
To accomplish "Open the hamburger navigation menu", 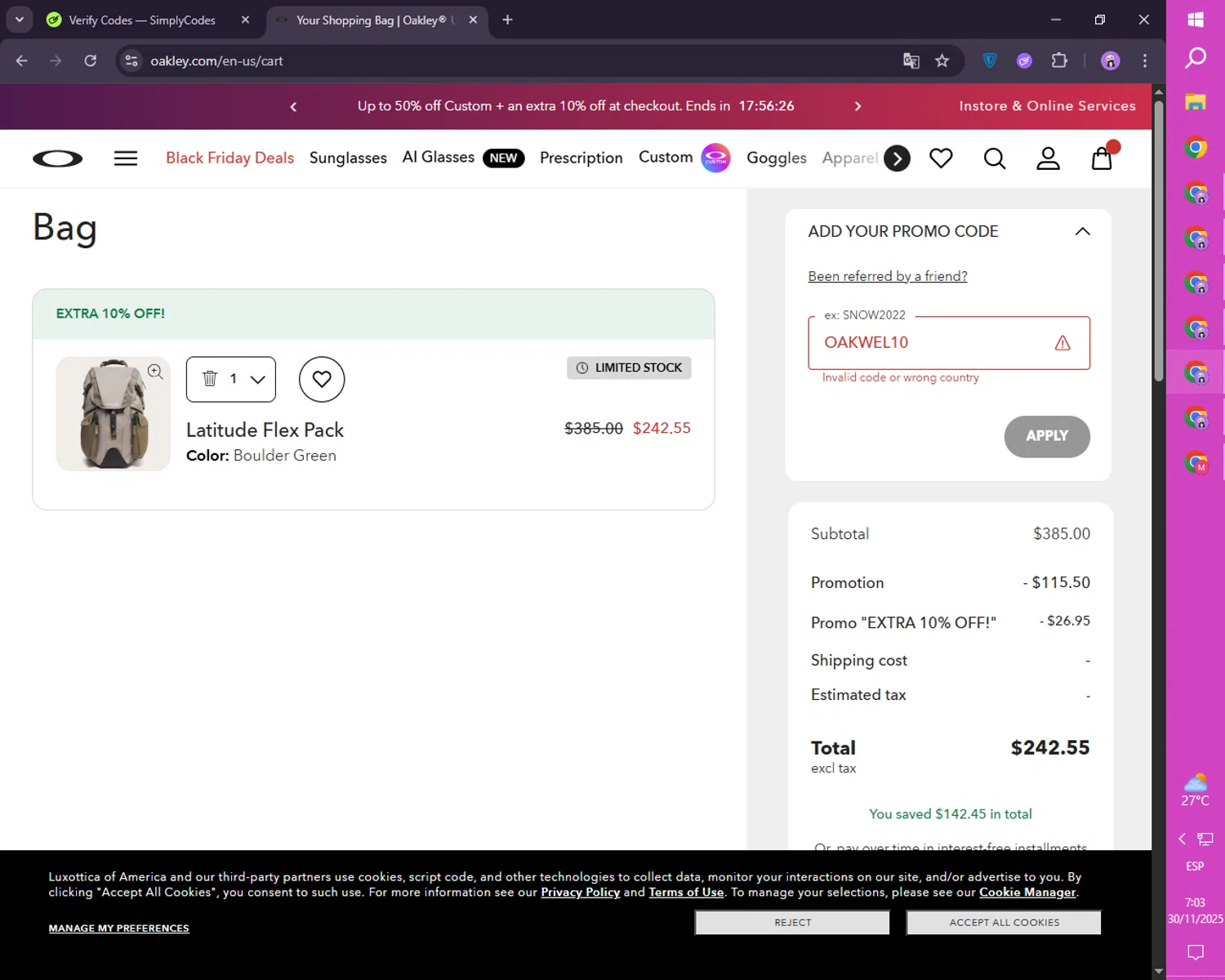I will (126, 158).
